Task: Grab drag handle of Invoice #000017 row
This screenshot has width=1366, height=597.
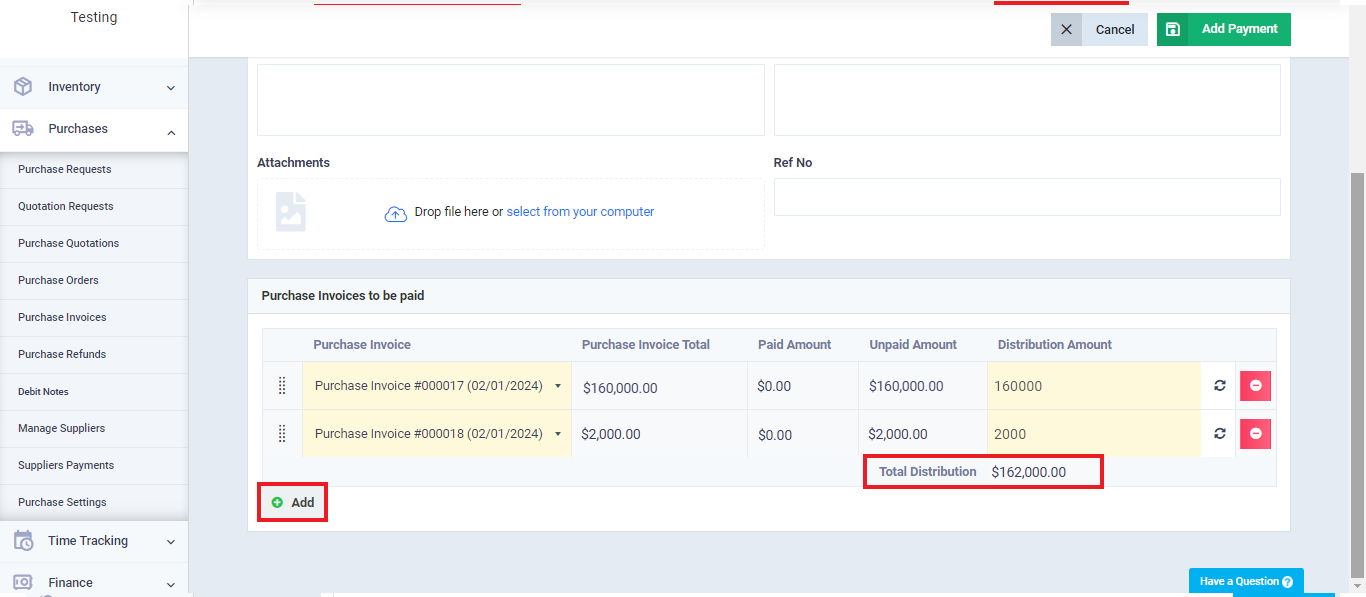Action: coord(282,386)
